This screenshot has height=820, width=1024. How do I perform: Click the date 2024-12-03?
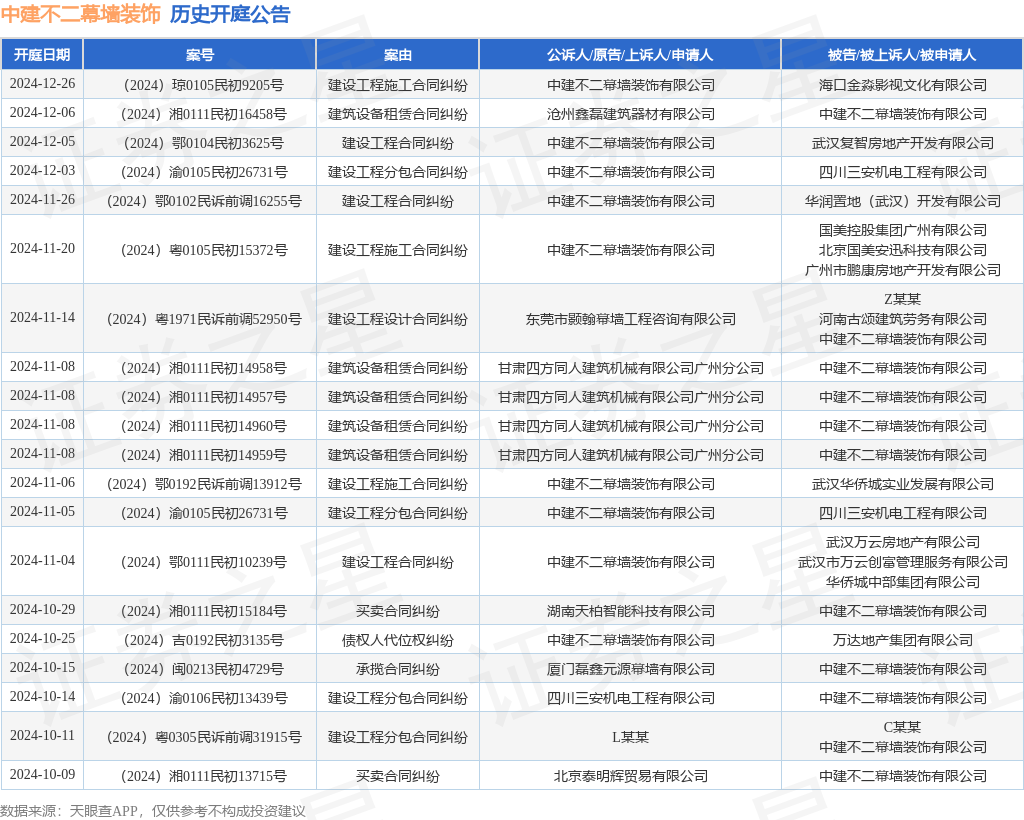42,170
